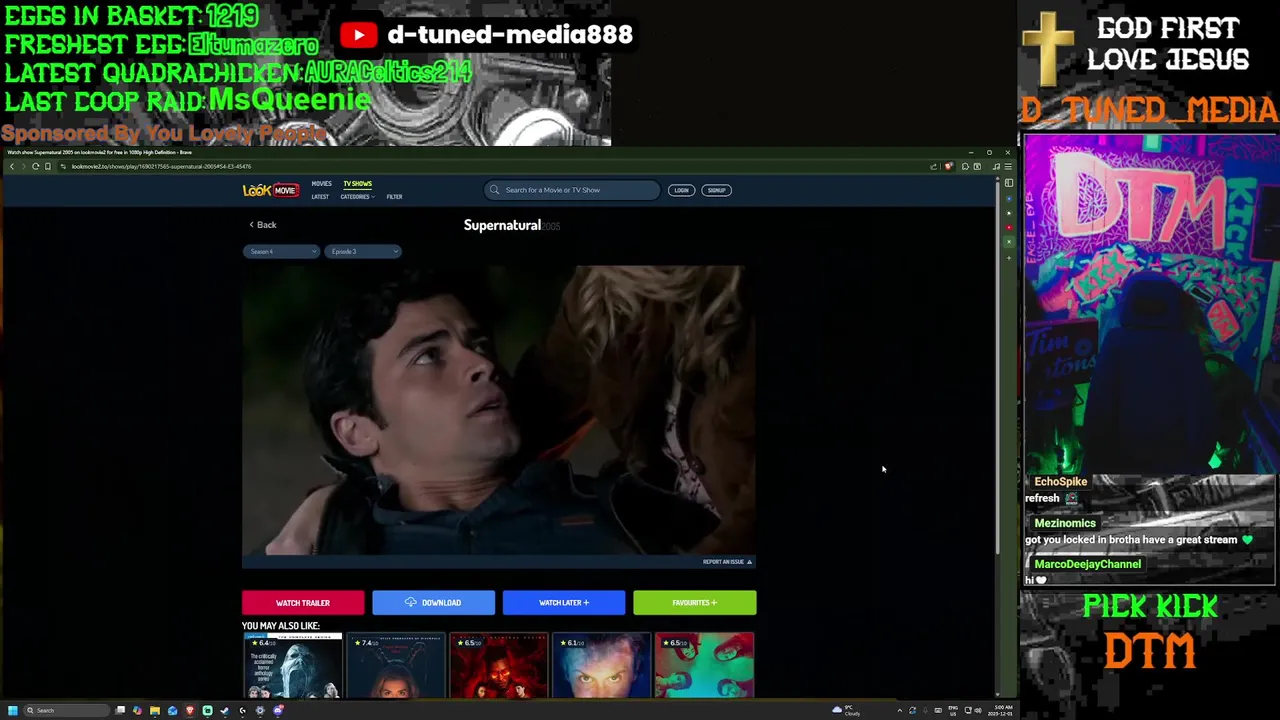The image size is (1280, 720).
Task: Click the Supernatural title heading
Action: (502, 225)
